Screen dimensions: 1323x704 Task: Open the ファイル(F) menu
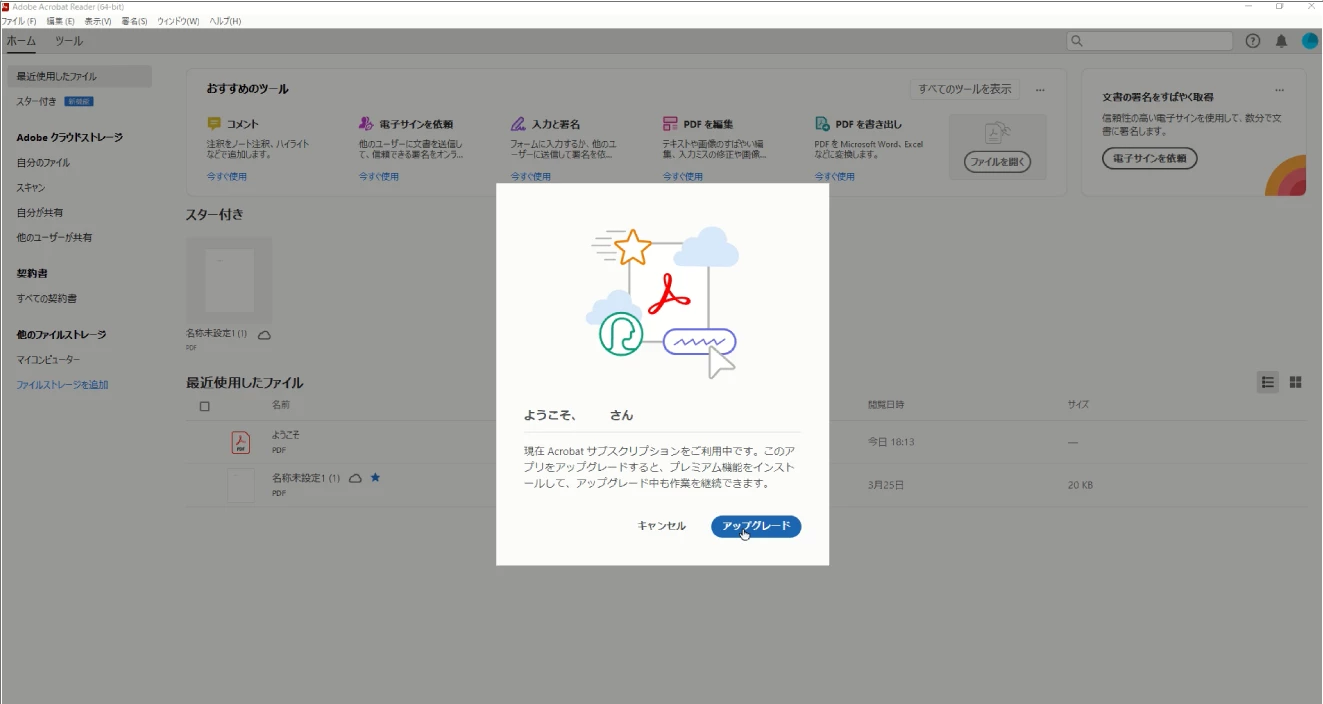pyautogui.click(x=19, y=21)
